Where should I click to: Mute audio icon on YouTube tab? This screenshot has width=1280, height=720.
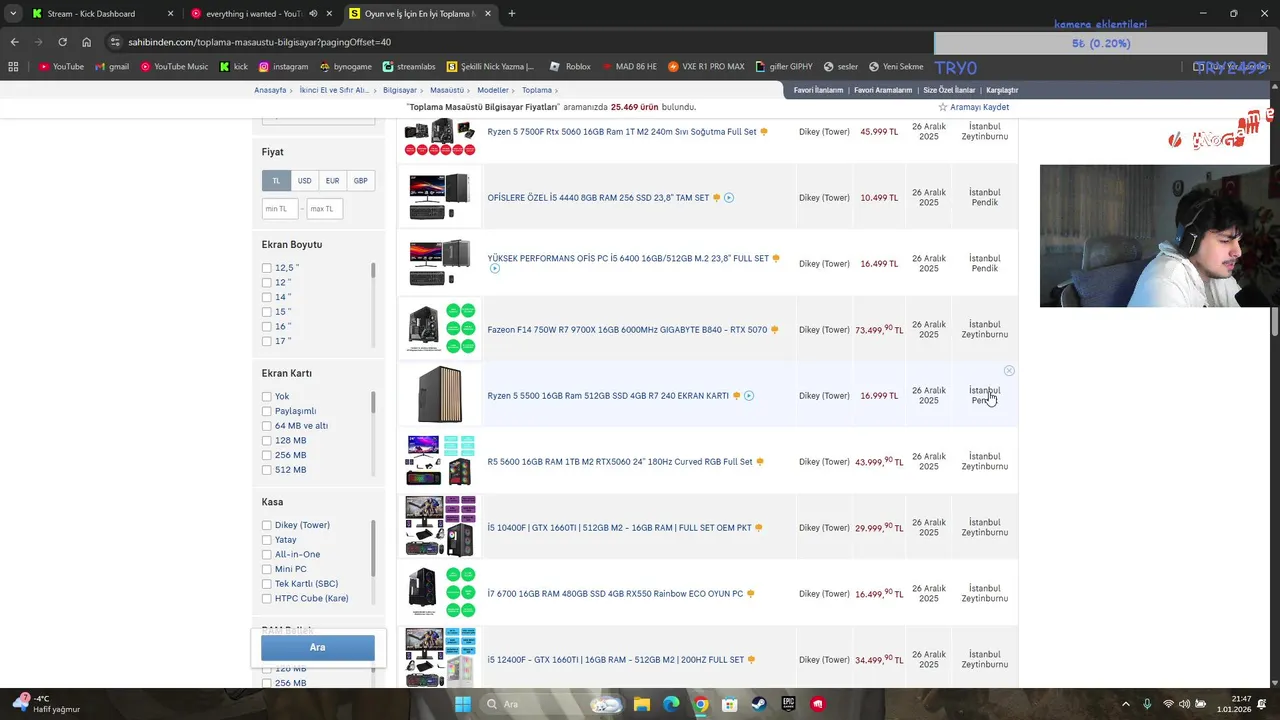[x=313, y=14]
